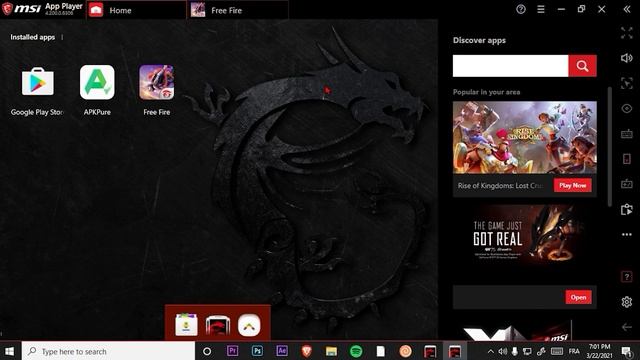Open the orange swirl taskbar icon
Image resolution: width=640 pixels, height=360 pixels.
click(405, 351)
